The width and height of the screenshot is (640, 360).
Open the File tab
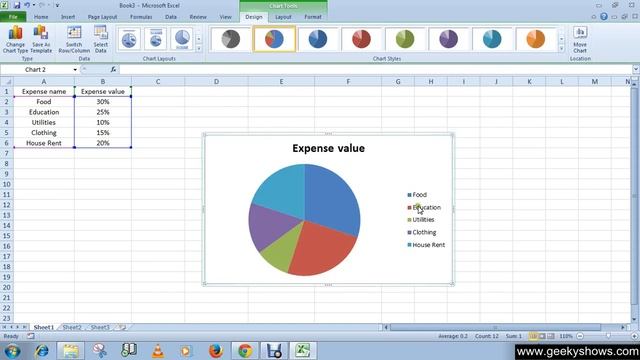coord(13,17)
